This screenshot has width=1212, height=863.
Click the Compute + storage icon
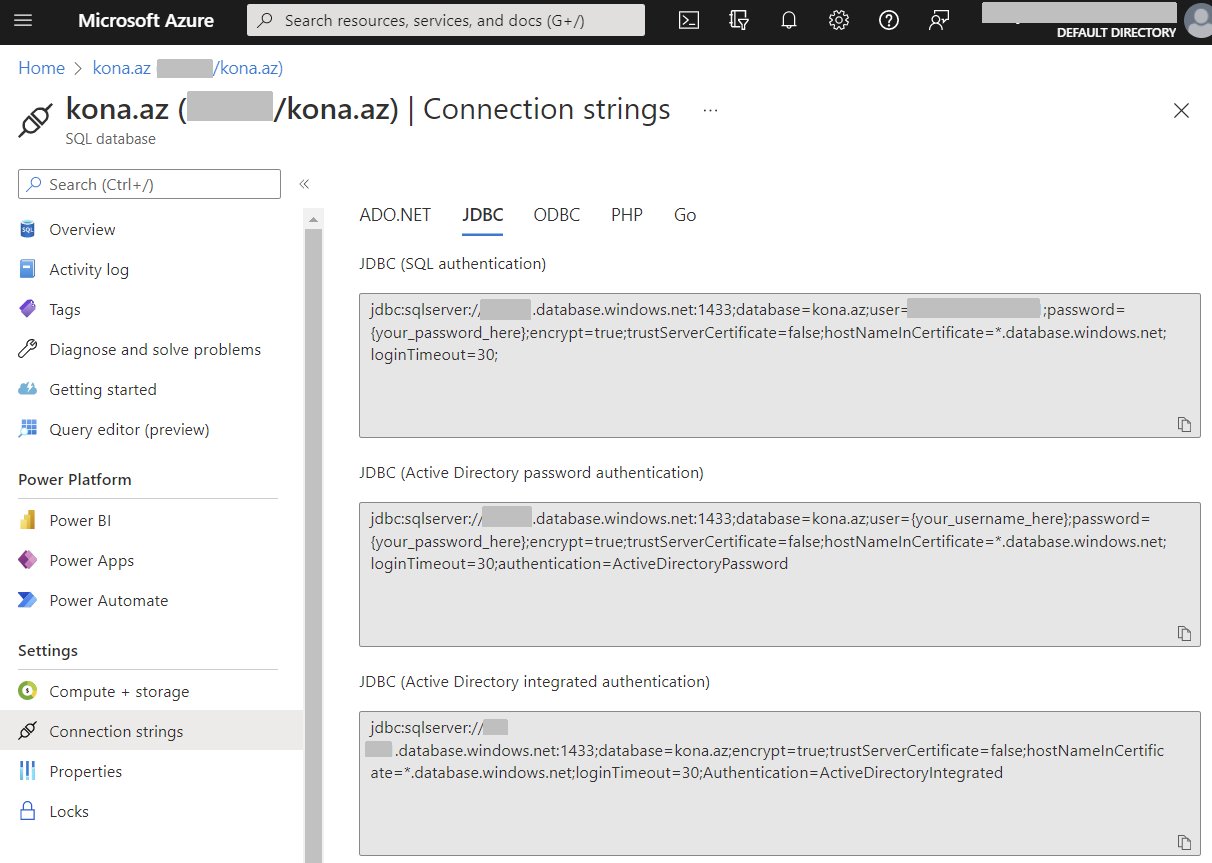(28, 691)
